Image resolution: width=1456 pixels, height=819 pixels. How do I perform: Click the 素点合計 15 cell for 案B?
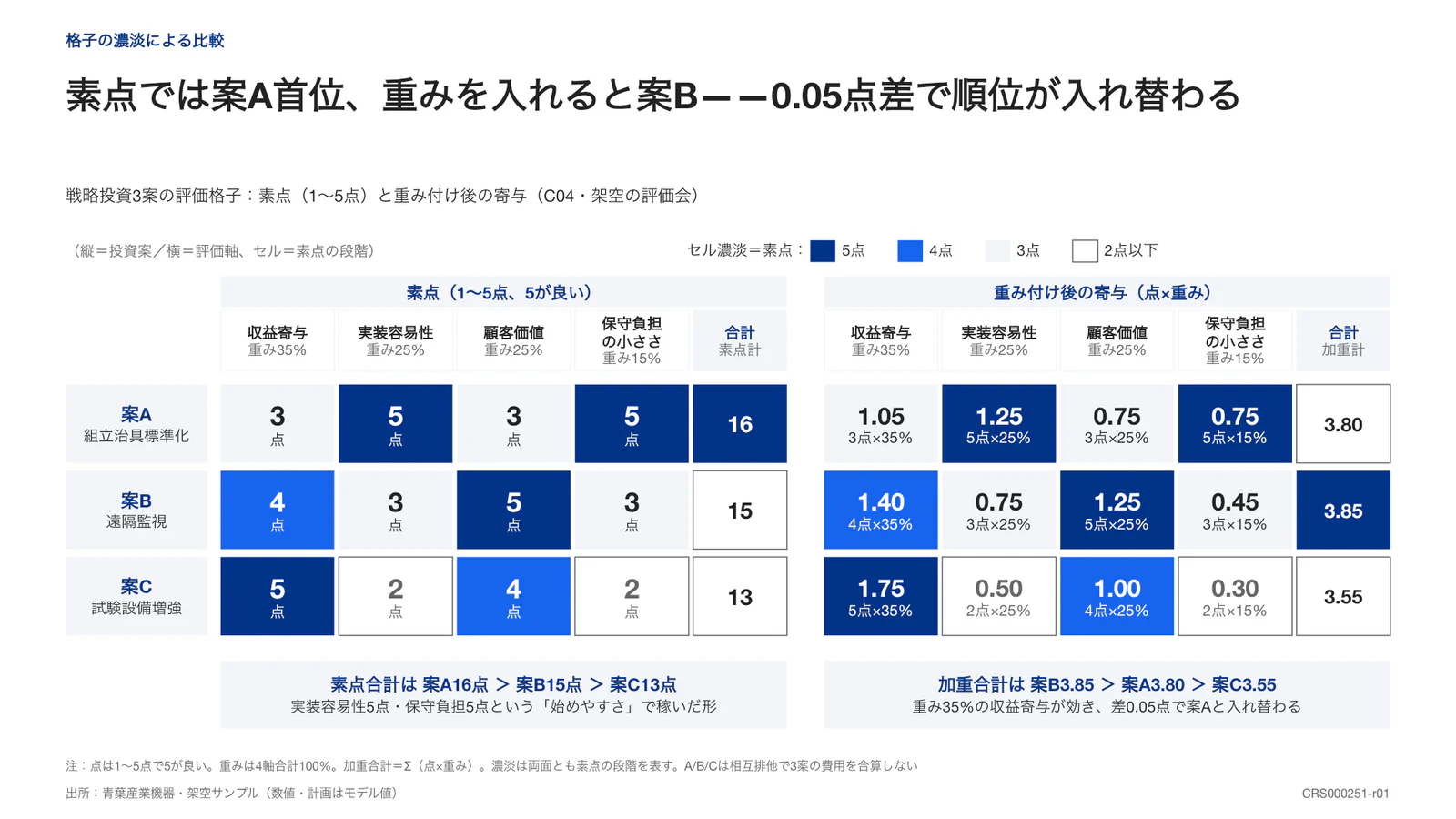pos(740,511)
